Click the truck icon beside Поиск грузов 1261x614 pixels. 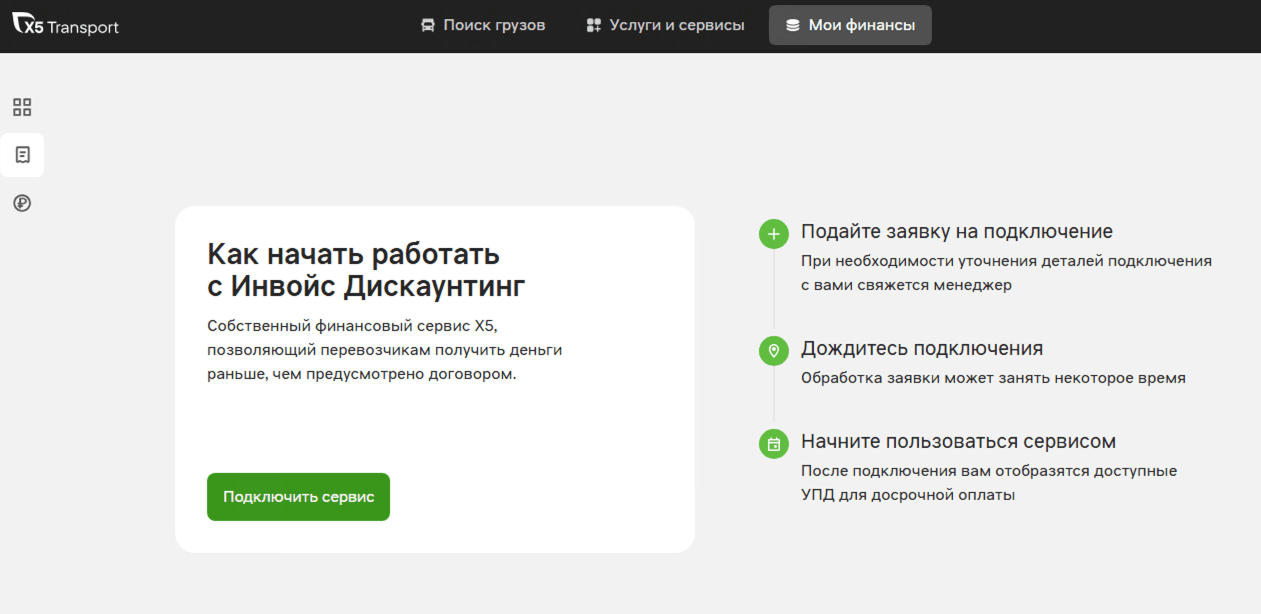[x=428, y=25]
